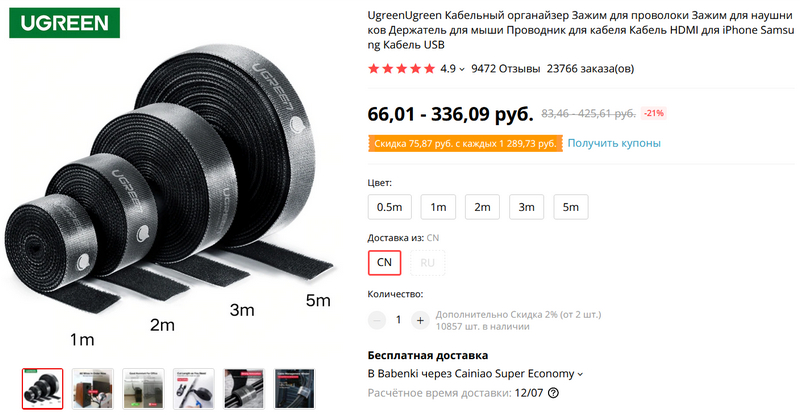
Task: Choose the 2m length option
Action: [482, 207]
